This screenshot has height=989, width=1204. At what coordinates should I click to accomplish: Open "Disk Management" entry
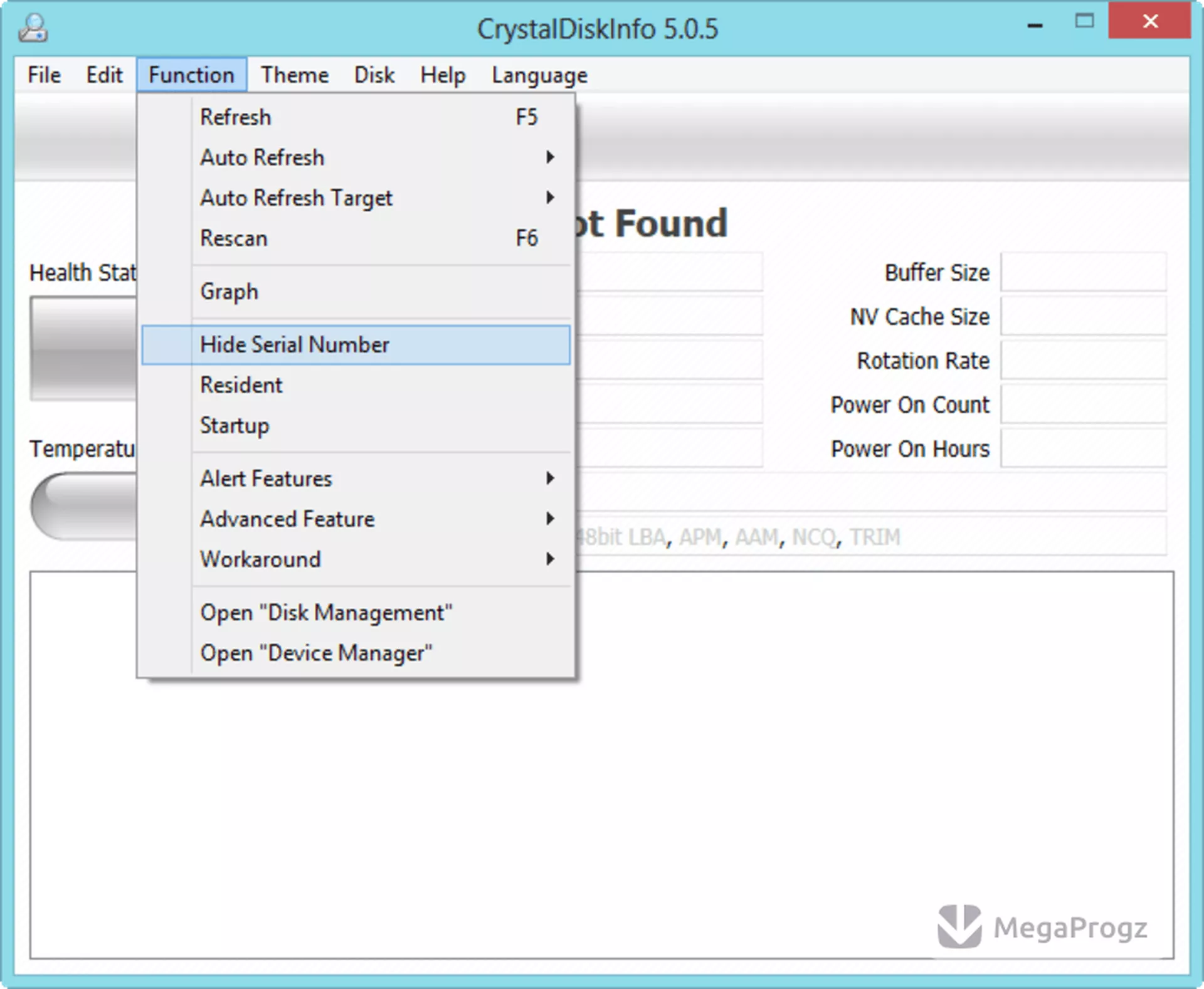click(356, 612)
